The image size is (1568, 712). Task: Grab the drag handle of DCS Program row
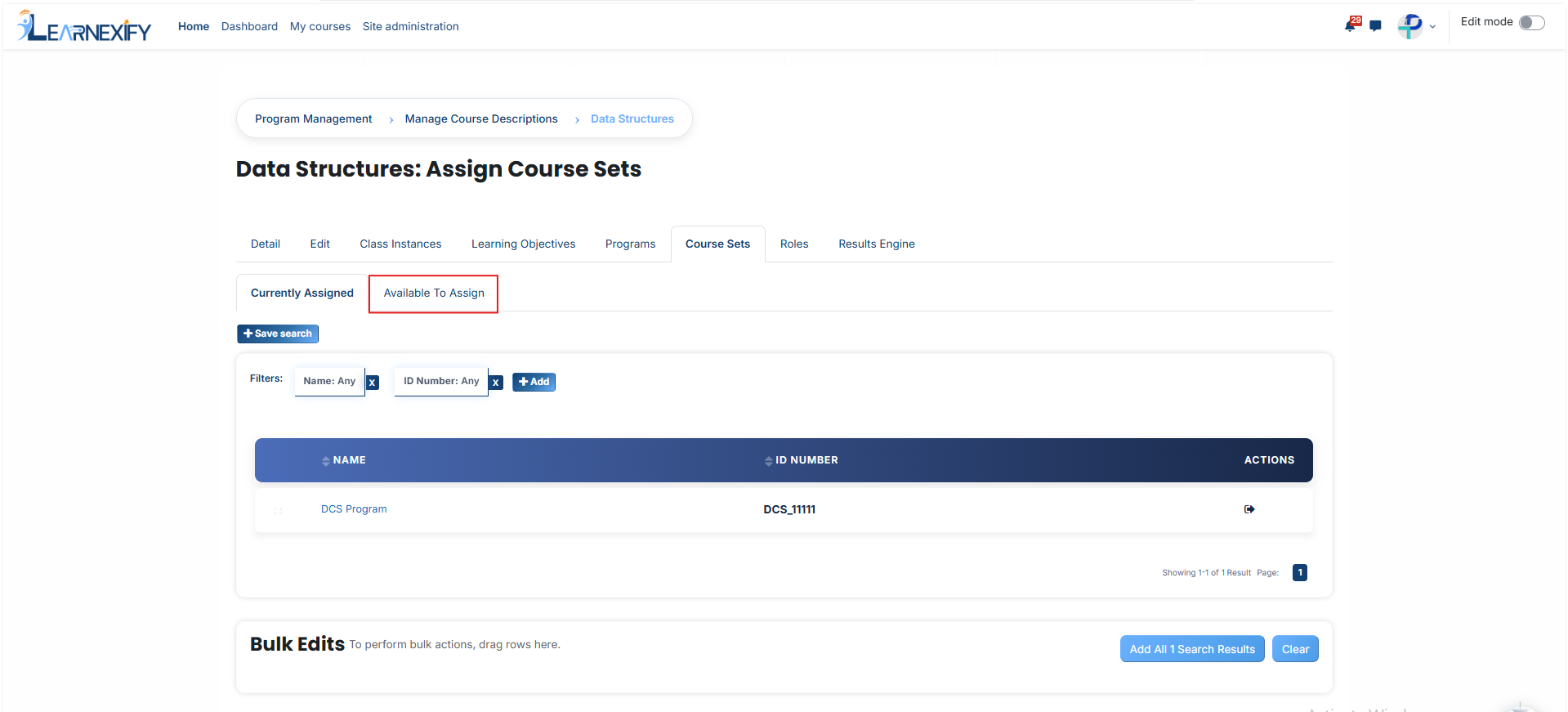[x=279, y=510]
